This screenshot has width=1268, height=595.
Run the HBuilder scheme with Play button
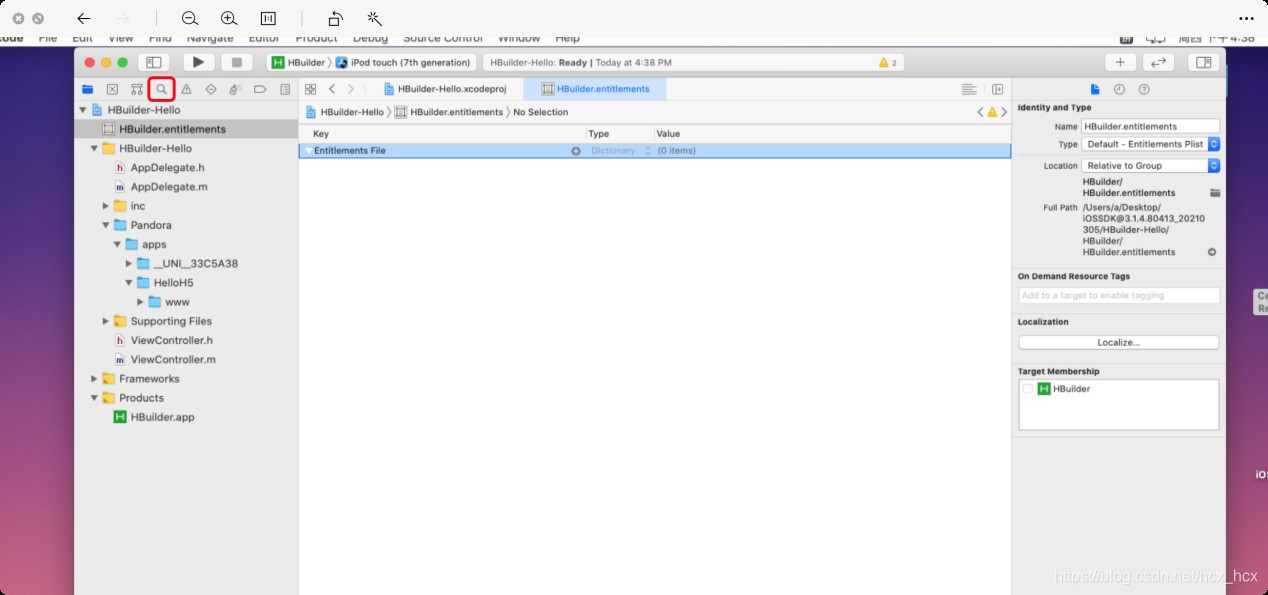click(198, 62)
